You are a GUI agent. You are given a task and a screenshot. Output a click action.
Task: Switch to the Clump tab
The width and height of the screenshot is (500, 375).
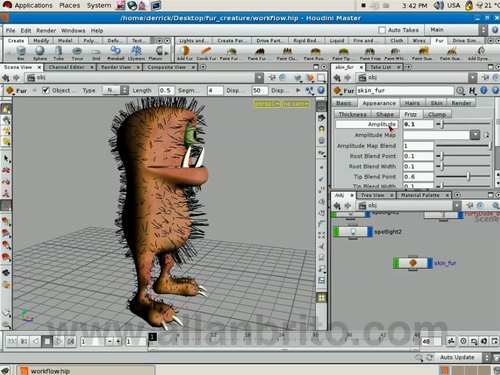coord(437,114)
